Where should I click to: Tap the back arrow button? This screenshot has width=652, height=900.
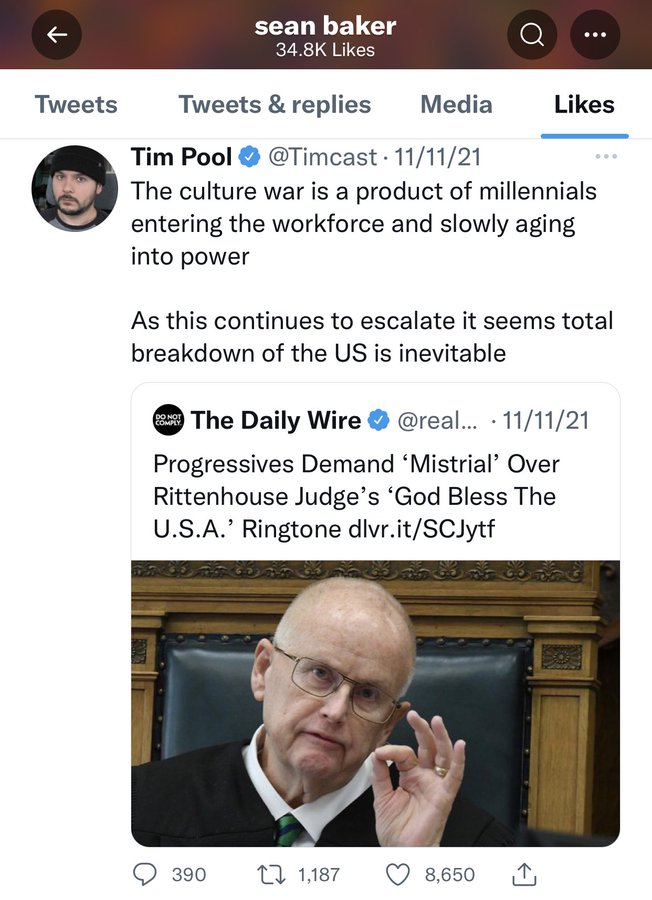(x=57, y=35)
